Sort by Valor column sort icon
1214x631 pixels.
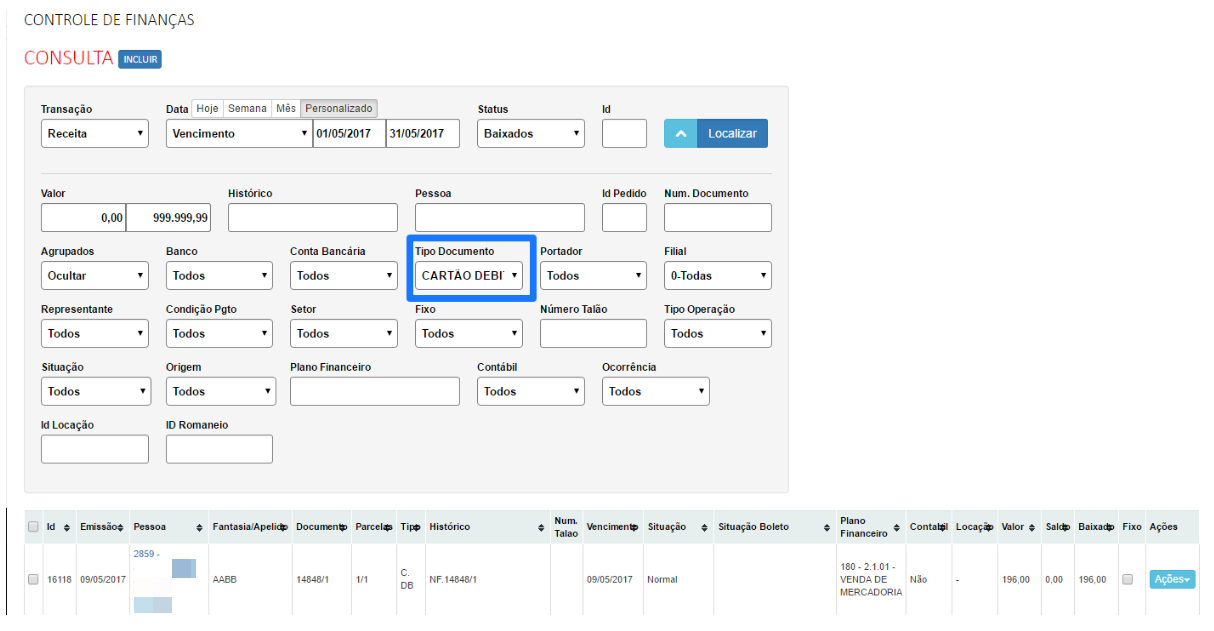tap(1032, 527)
